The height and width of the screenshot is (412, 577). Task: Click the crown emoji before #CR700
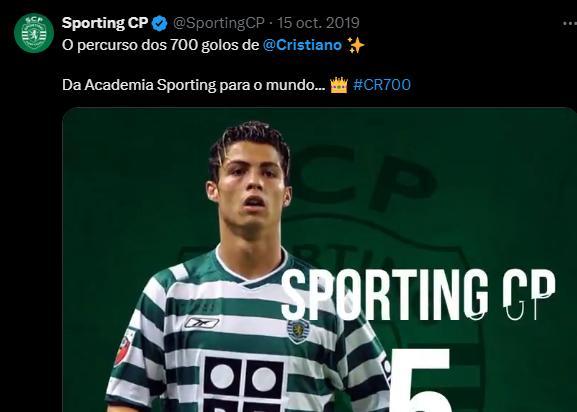pyautogui.click(x=339, y=85)
